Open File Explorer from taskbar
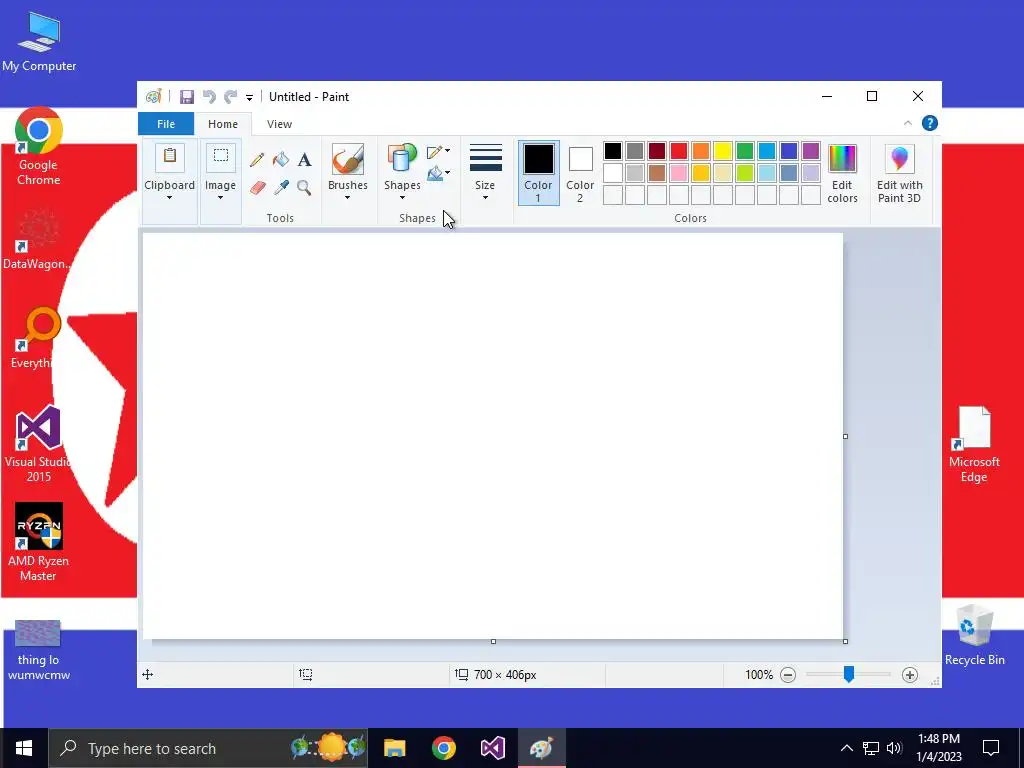 pos(394,748)
